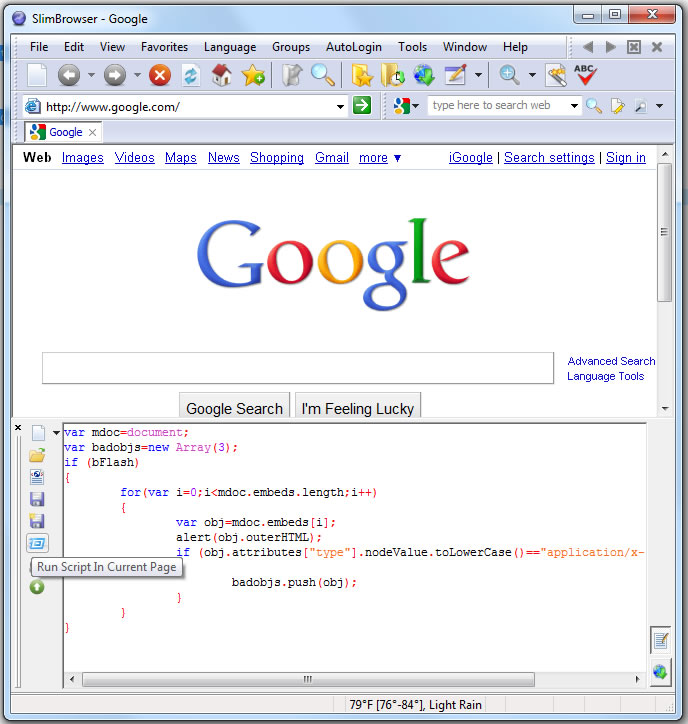Refresh the page with the reload icon
Screen dimensions: 688x724
(x=191, y=75)
